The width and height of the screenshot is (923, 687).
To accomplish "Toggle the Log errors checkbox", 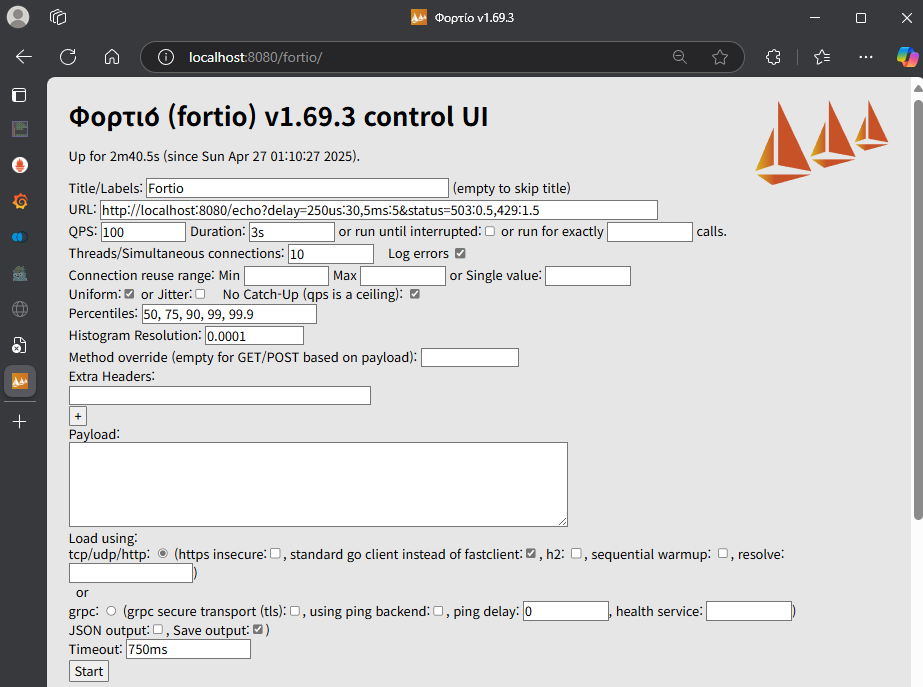I will point(460,253).
